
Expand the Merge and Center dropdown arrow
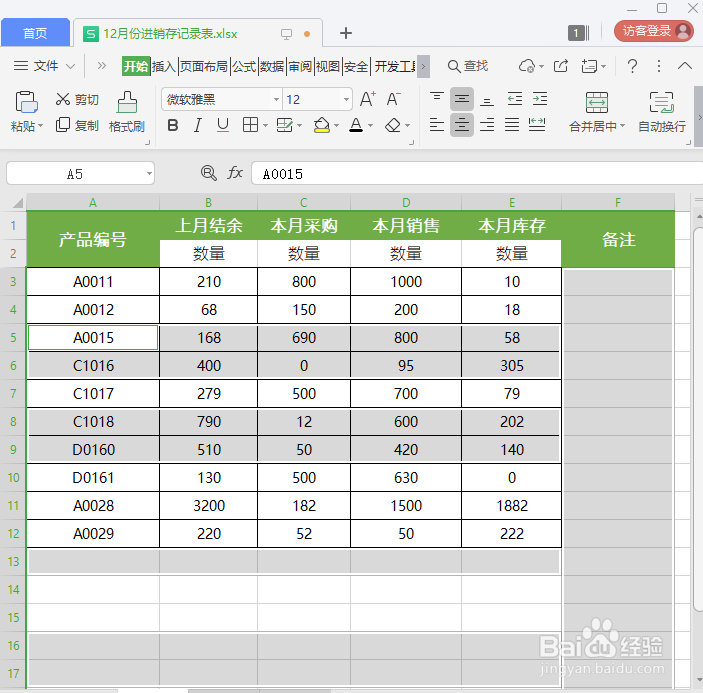coord(622,126)
